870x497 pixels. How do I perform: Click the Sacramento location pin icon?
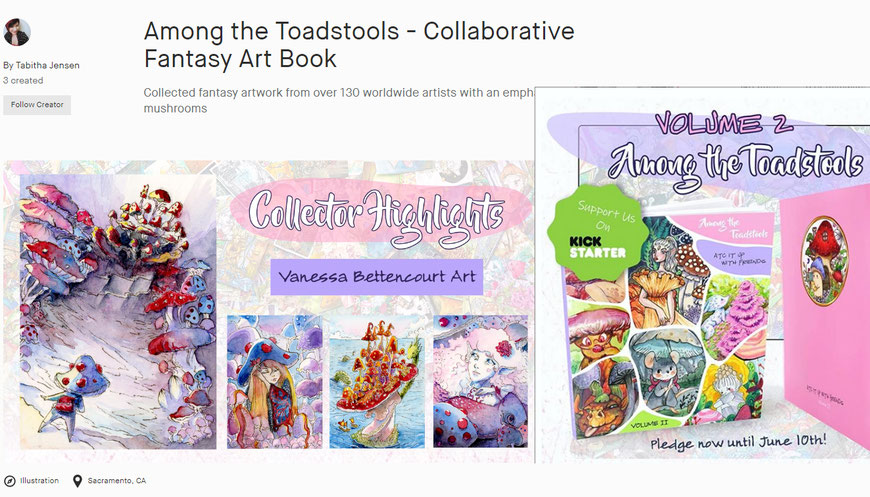[78, 481]
